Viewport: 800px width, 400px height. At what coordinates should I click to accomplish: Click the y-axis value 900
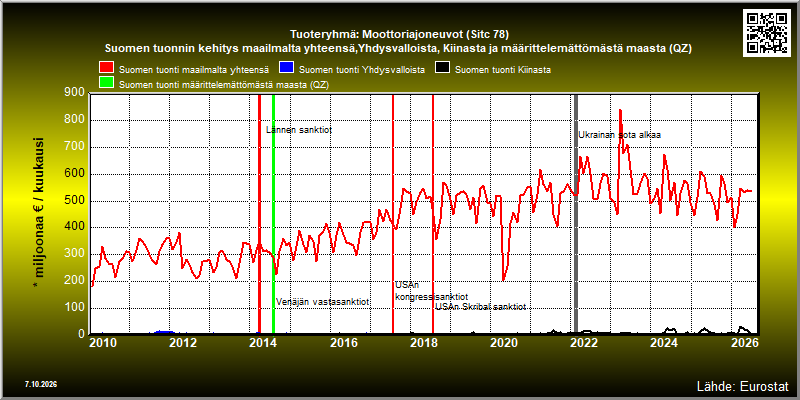[x=75, y=93]
